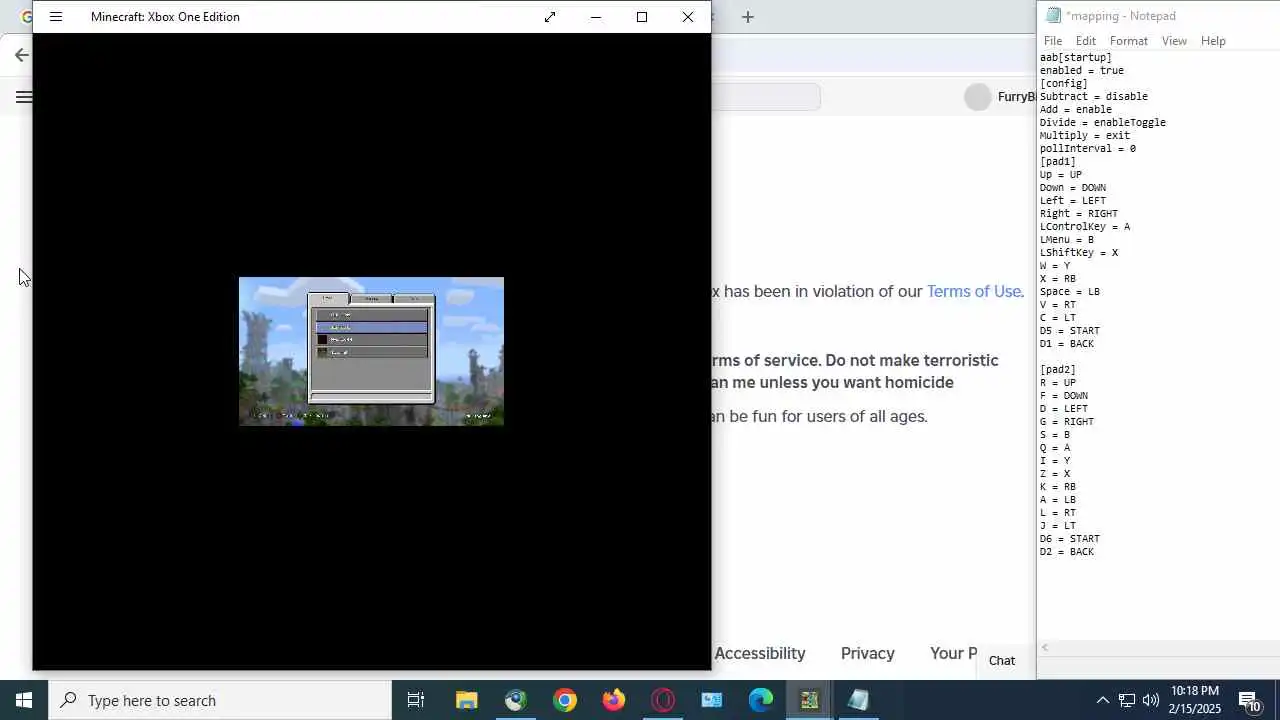Open Opera browser from the taskbar
1280x720 pixels.
pyautogui.click(x=663, y=700)
